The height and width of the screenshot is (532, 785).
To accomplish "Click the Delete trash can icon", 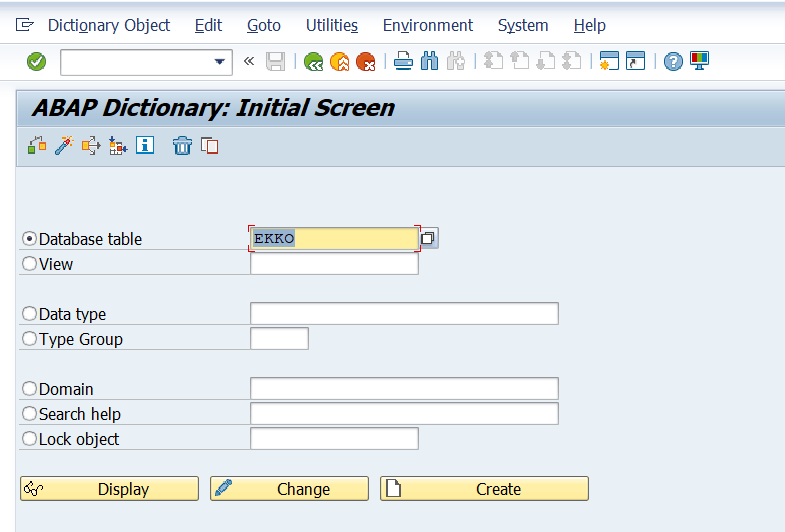I will [182, 146].
